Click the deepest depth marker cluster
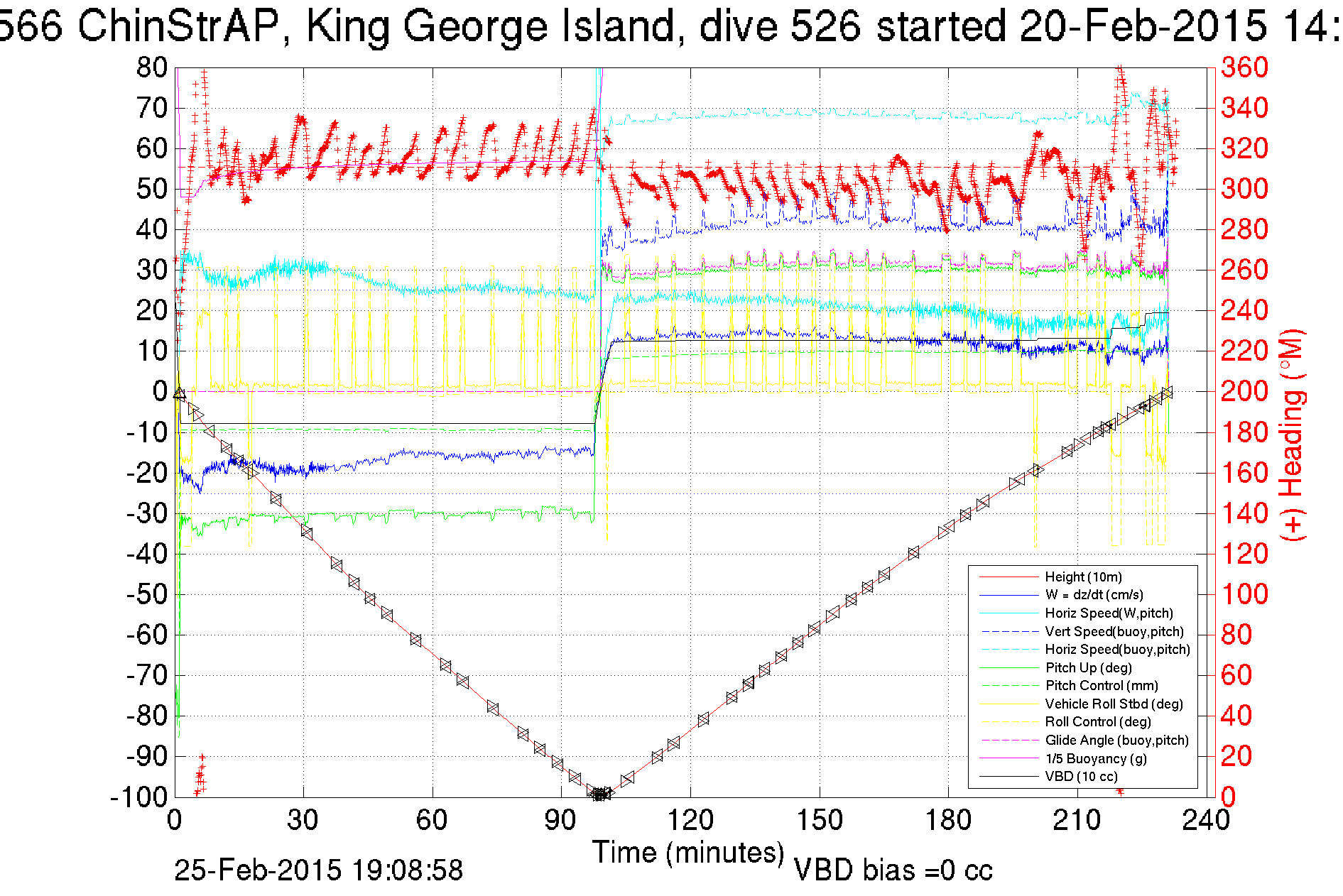 coord(600,794)
